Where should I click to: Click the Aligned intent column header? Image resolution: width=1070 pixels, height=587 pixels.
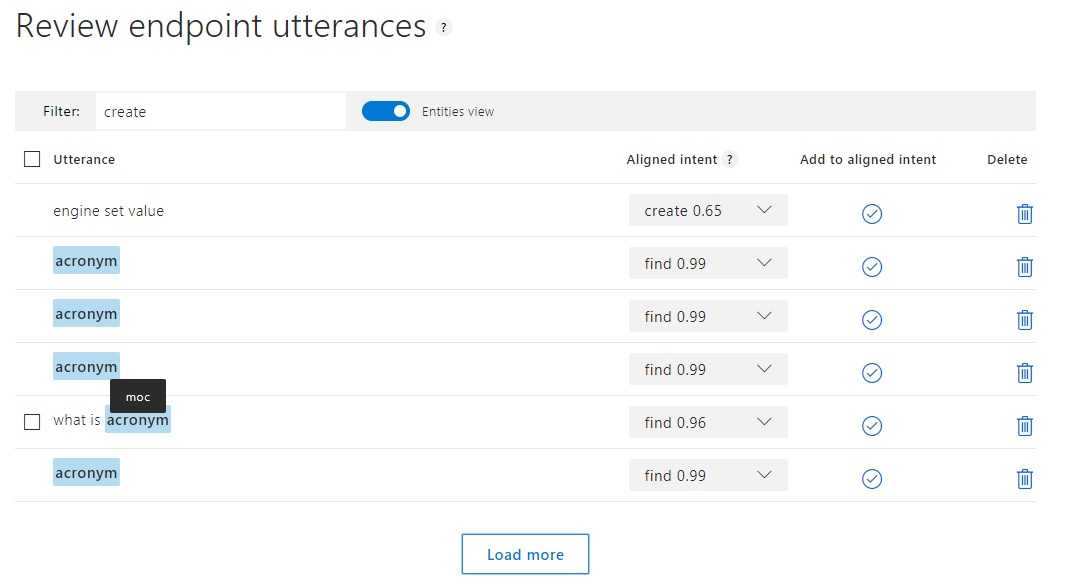click(x=671, y=160)
